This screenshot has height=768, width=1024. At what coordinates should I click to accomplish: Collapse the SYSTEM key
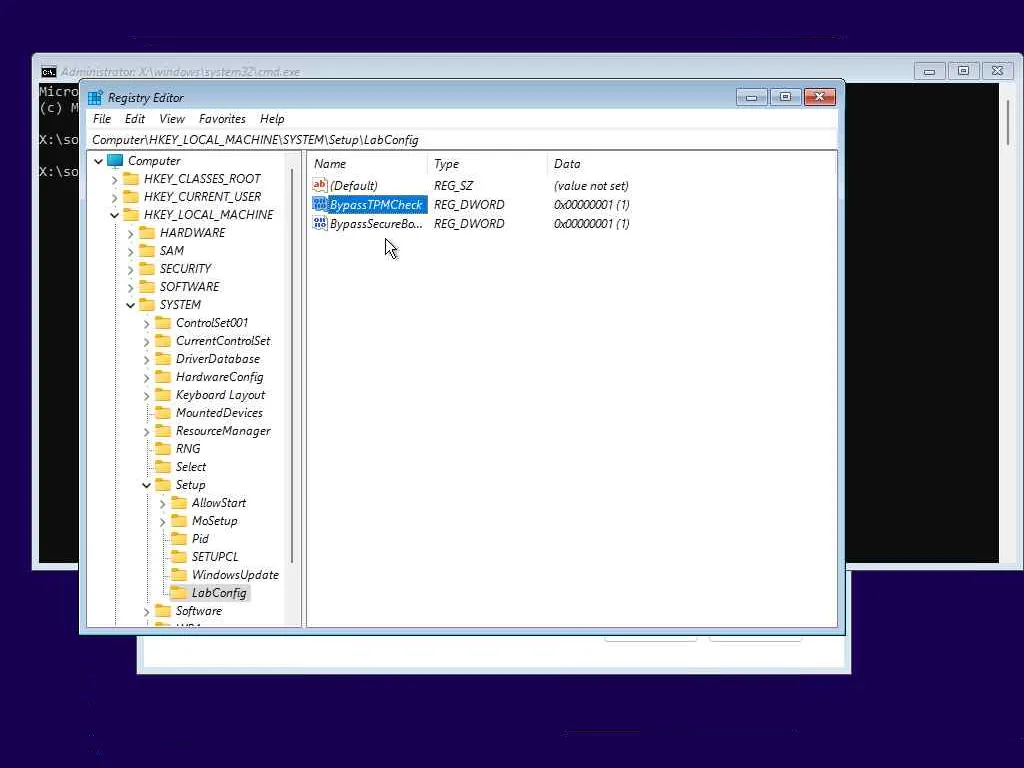click(x=131, y=305)
